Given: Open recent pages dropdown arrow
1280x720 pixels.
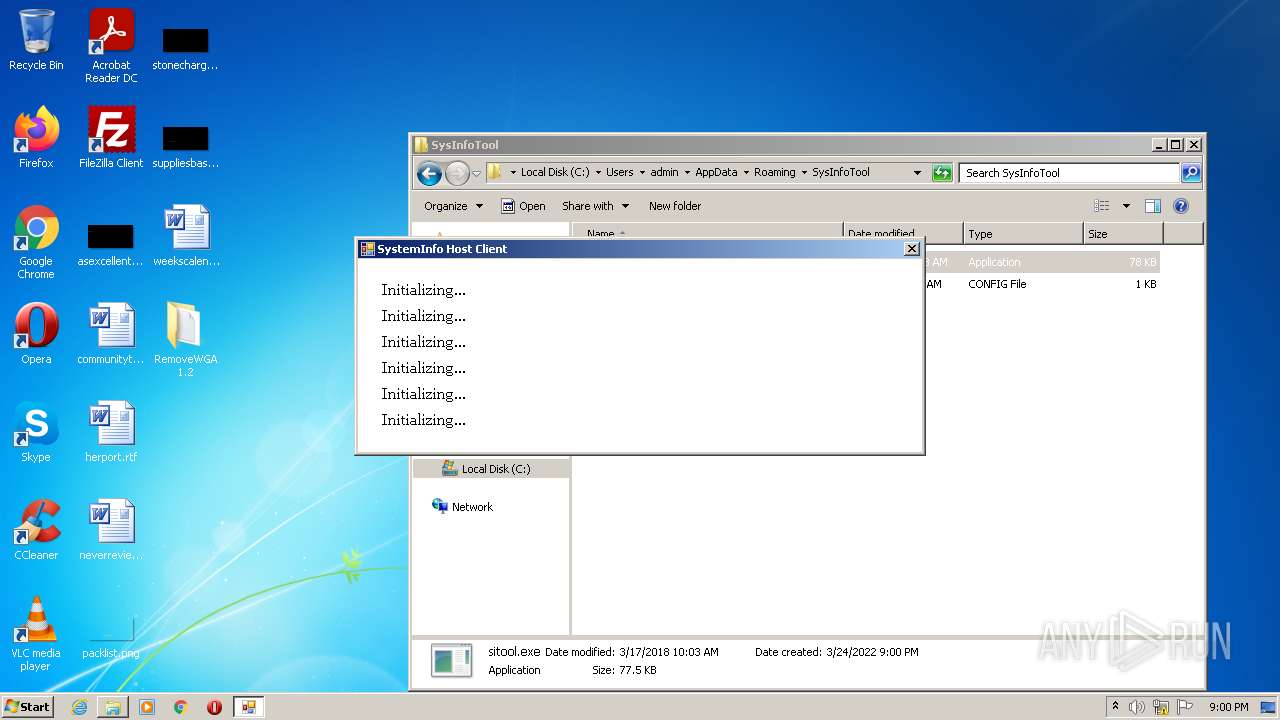Looking at the screenshot, I should (x=477, y=173).
